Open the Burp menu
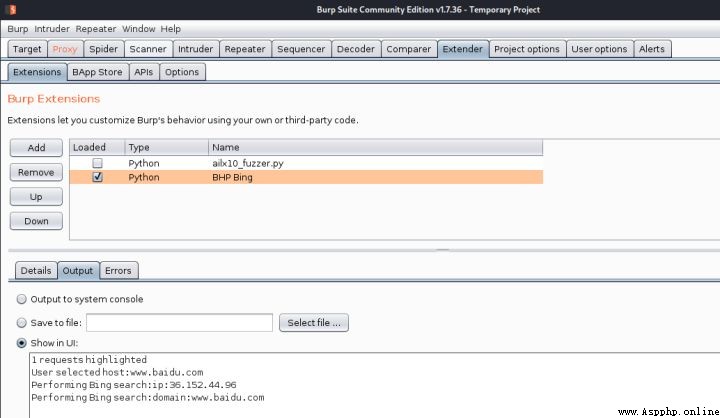This screenshot has width=720, height=418. 17,28
